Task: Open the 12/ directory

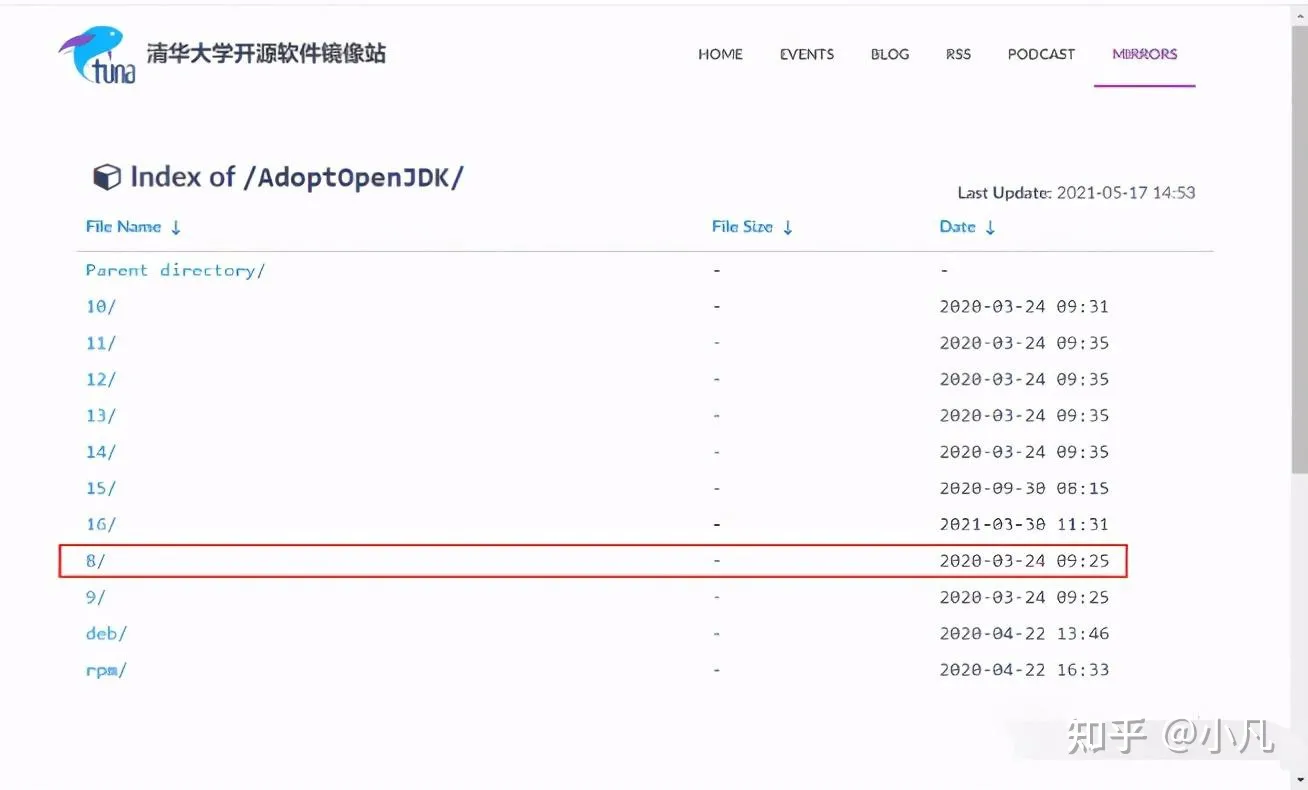Action: 101,379
